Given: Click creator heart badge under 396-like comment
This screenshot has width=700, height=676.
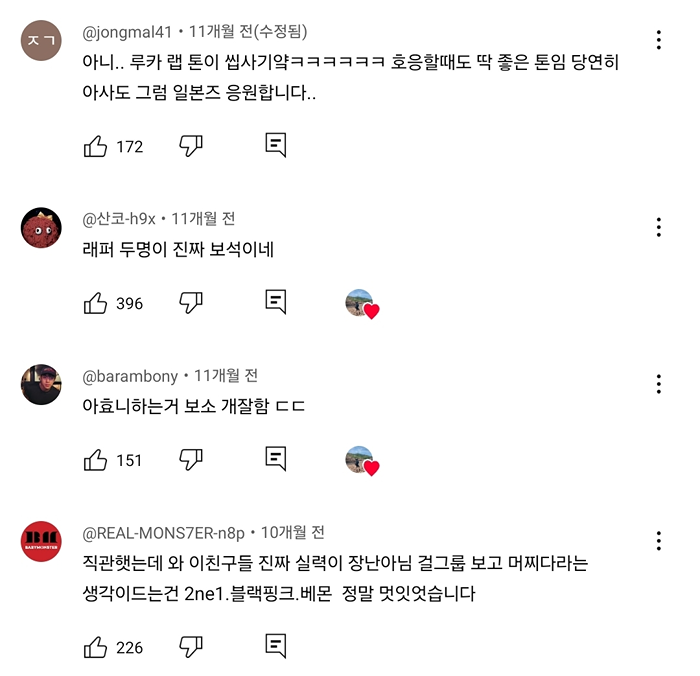Looking at the screenshot, I should (x=362, y=304).
